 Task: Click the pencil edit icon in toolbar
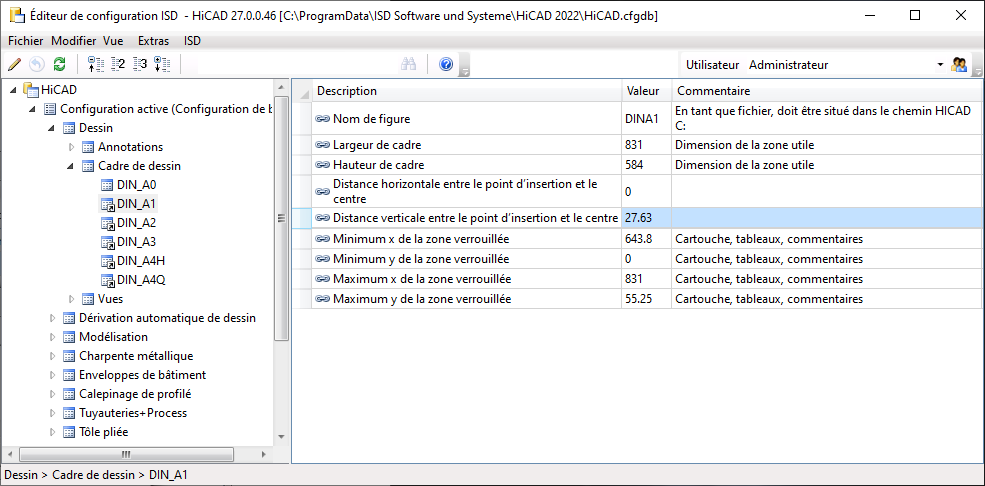pyautogui.click(x=15, y=64)
